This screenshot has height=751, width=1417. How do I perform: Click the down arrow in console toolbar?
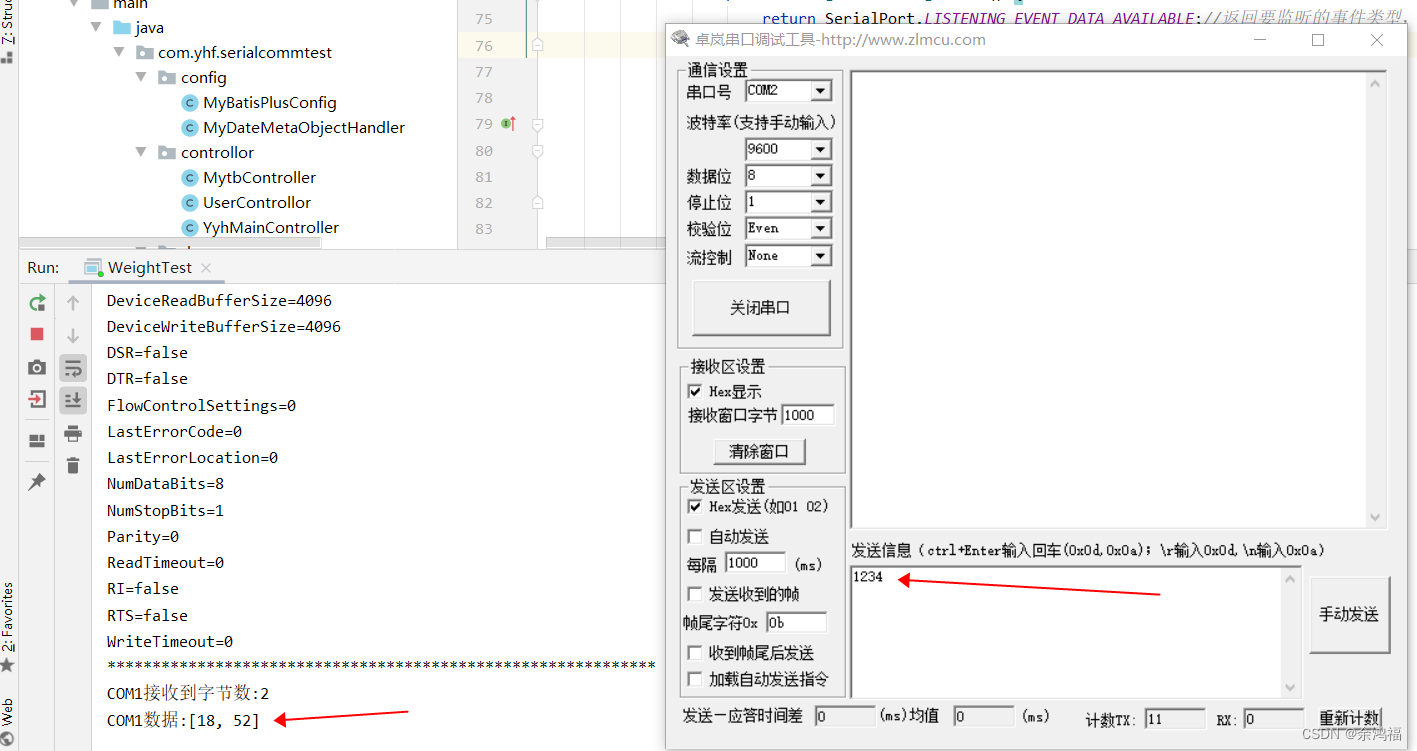pos(73,335)
